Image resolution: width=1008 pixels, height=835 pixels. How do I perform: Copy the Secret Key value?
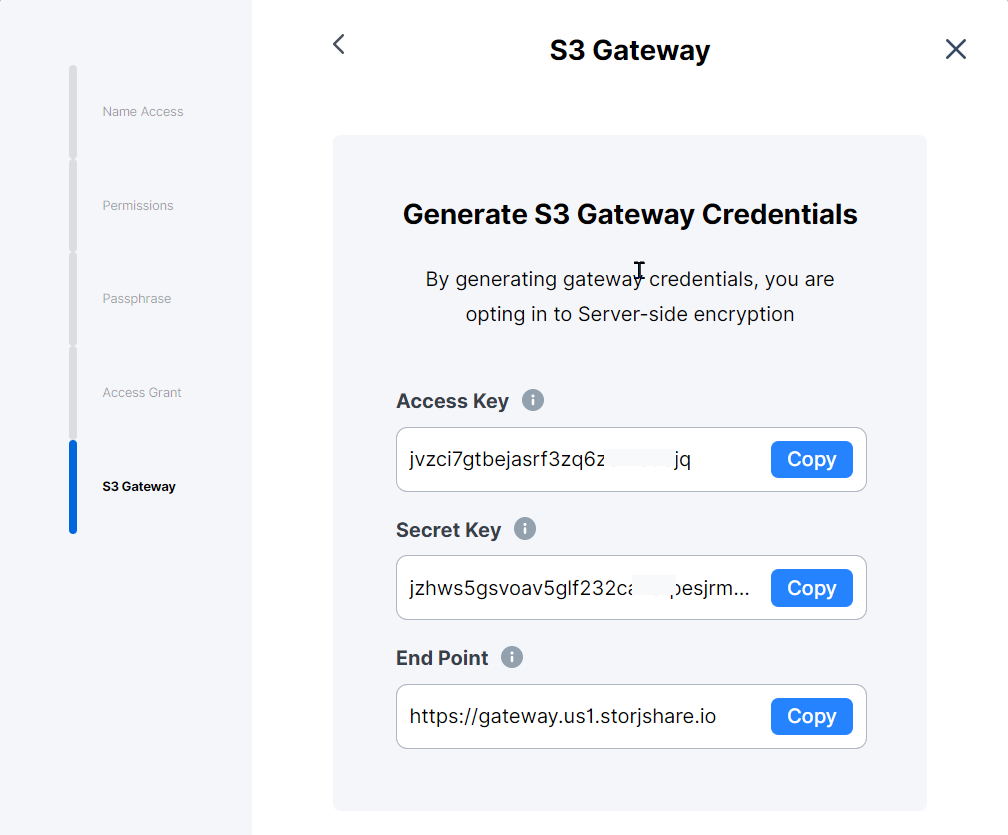[x=811, y=588]
